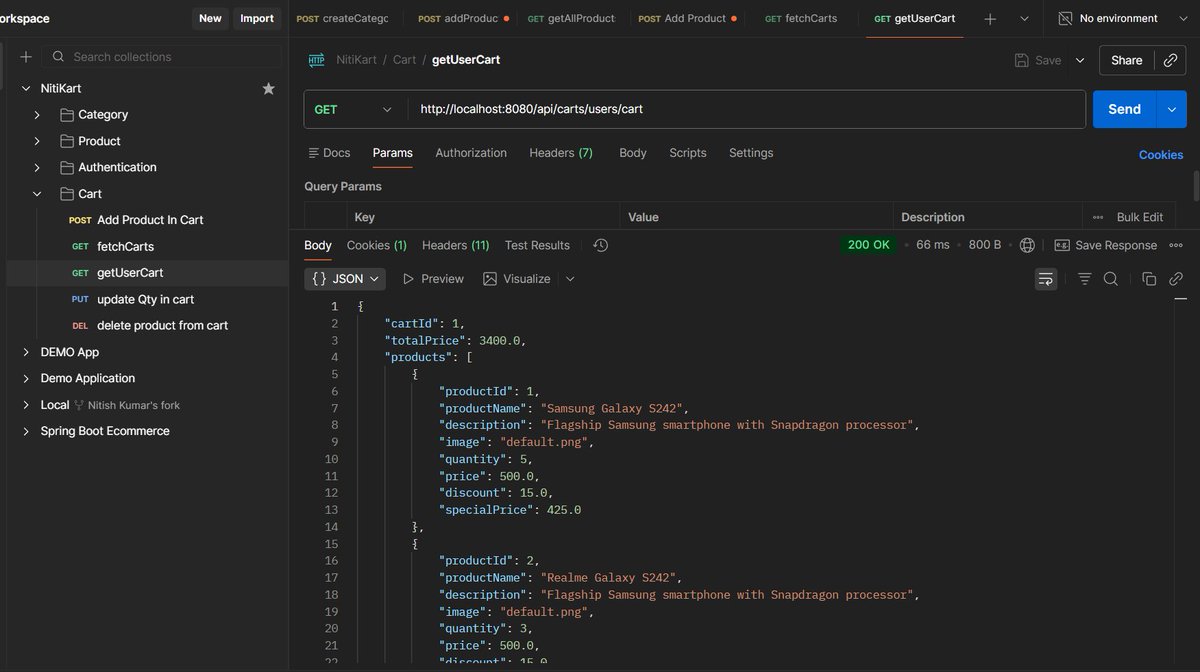Open the update Qty in cart request
This screenshot has width=1200, height=672.
click(145, 299)
